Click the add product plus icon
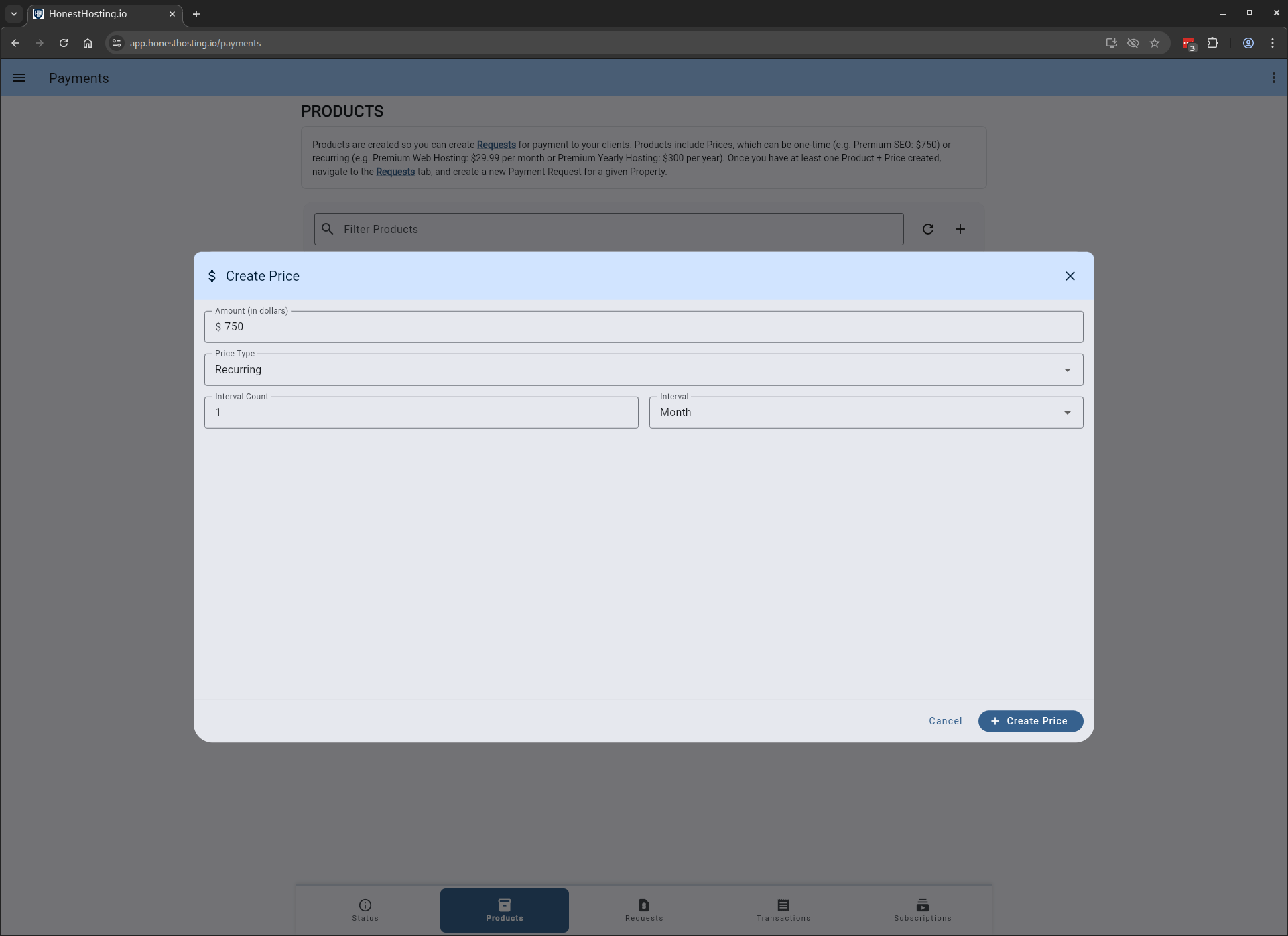 960,229
